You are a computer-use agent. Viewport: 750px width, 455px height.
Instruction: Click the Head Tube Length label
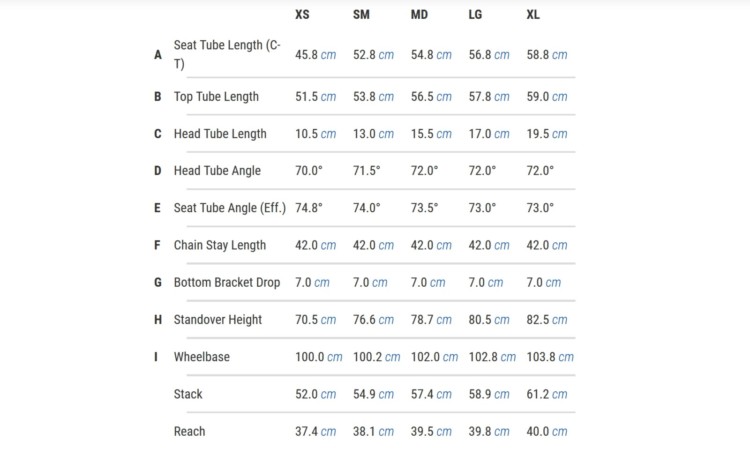tap(220, 134)
